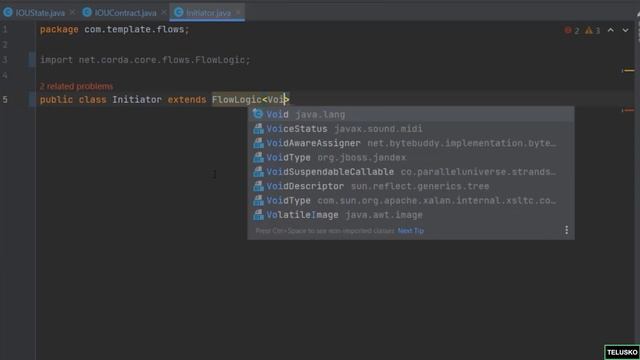Click the IOUContract.java class icon
The width and height of the screenshot is (640, 360).
87,13
